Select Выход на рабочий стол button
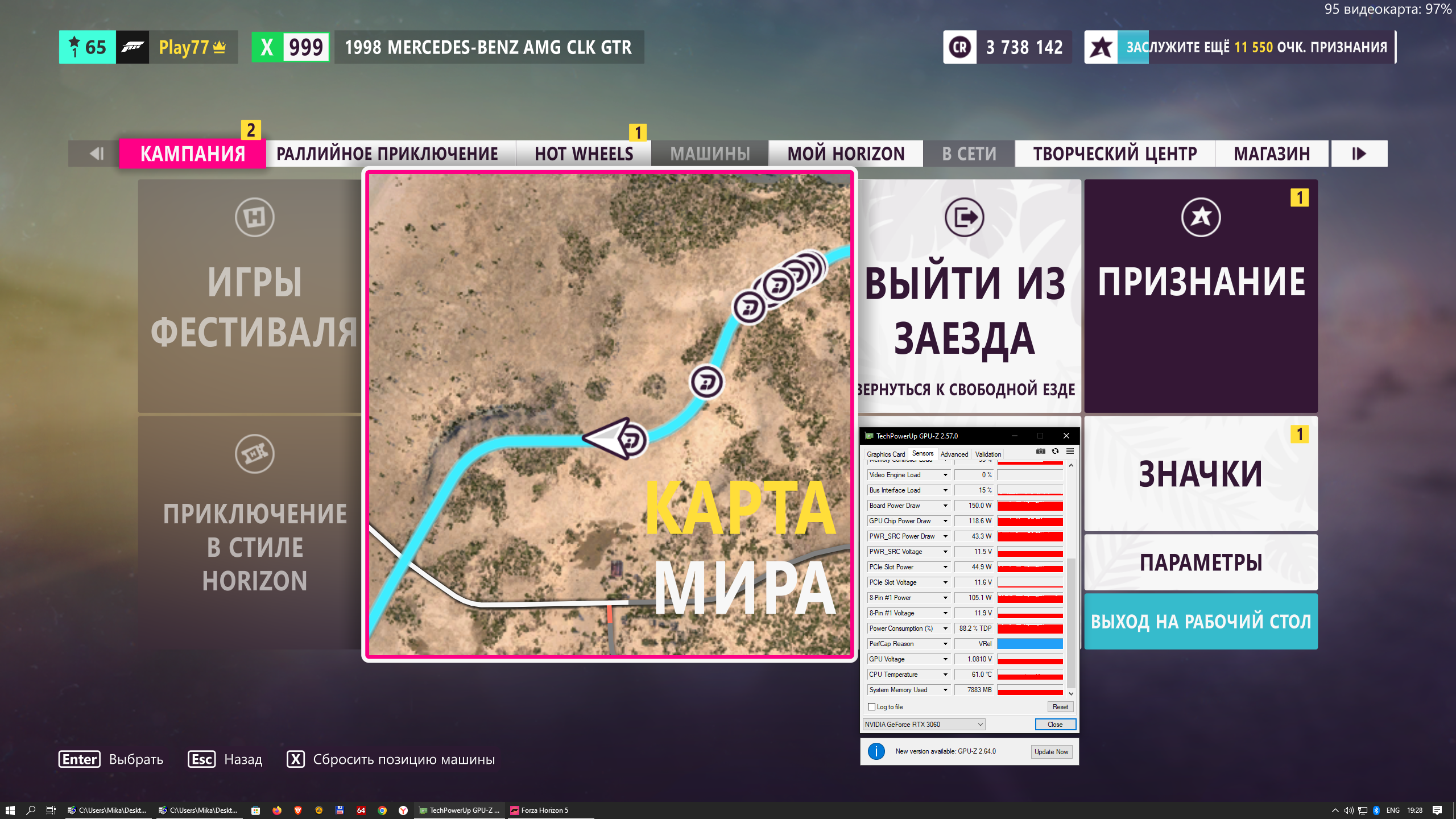Viewport: 1456px width, 819px height. 1201,621
